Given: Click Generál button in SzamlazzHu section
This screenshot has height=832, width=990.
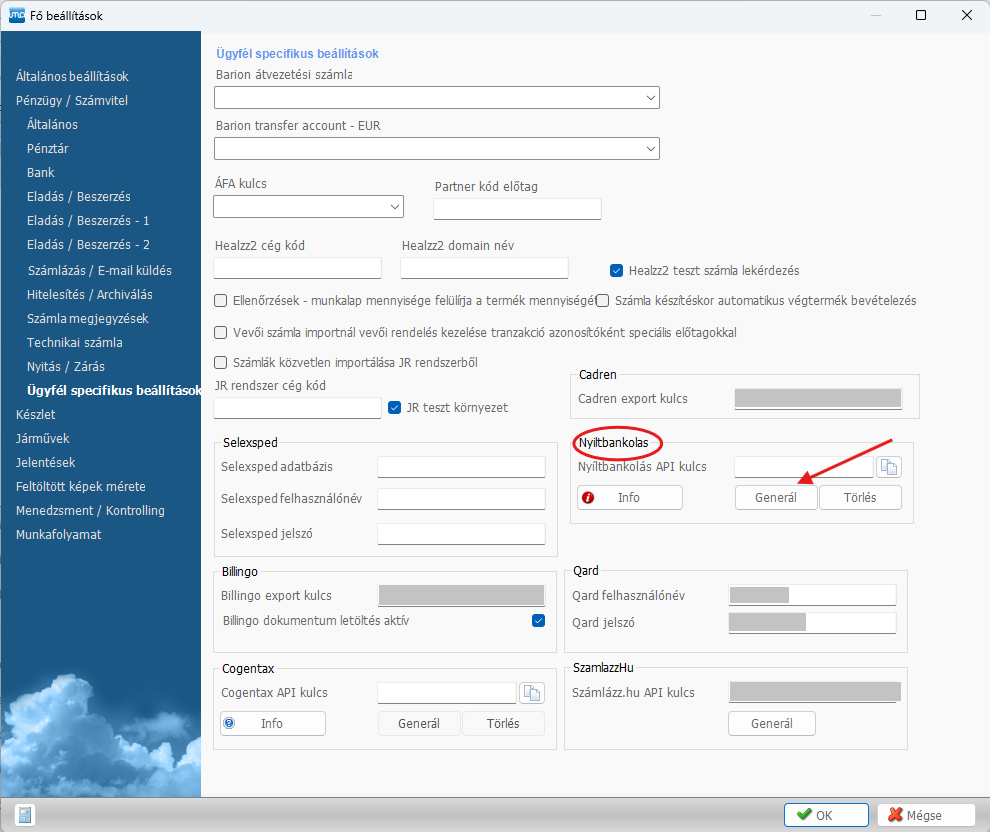Looking at the screenshot, I should [x=771, y=723].
